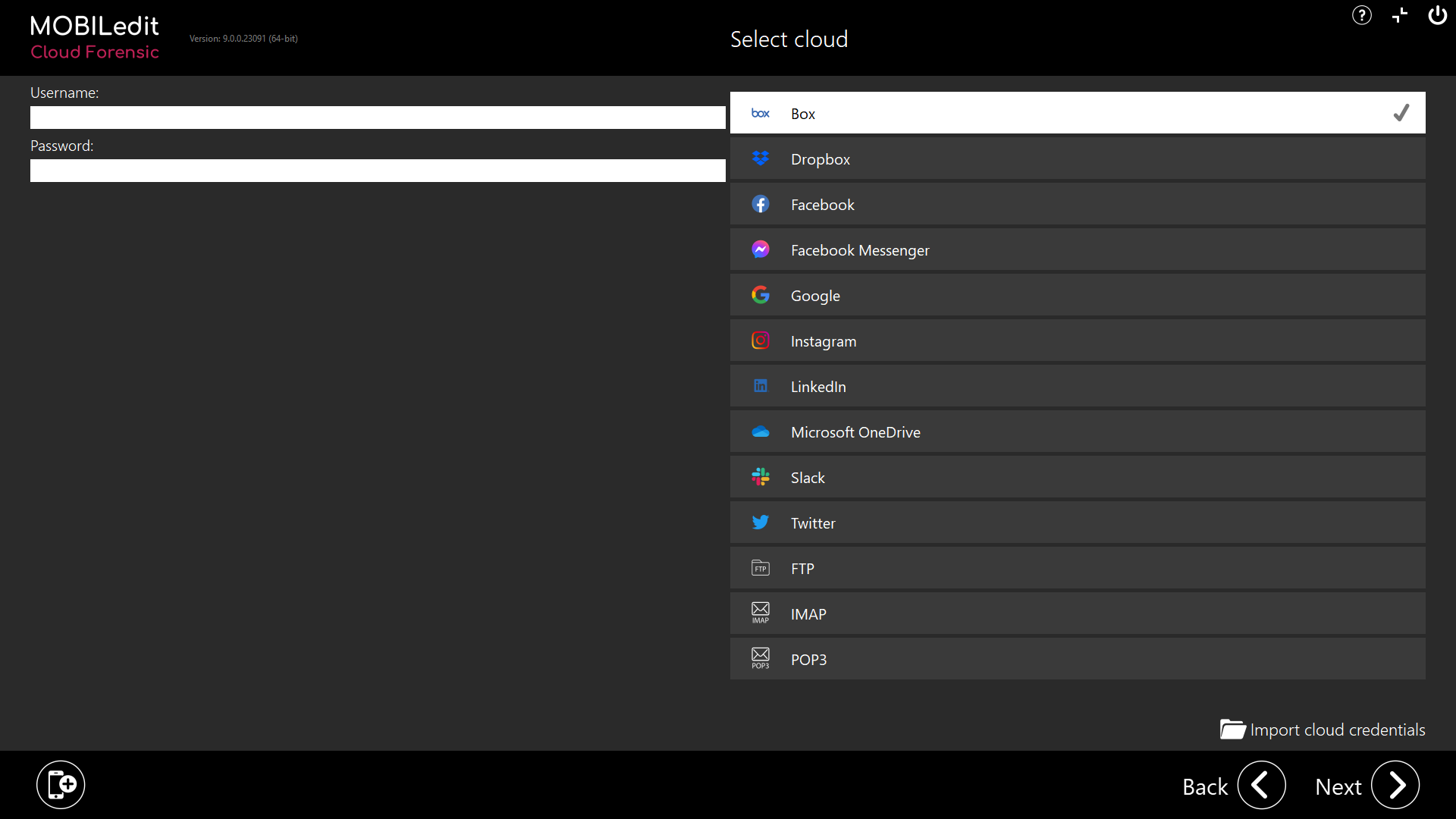Screen dimensions: 1456x819
Task: Click the Import cloud credentials folder icon
Action: [x=1232, y=730]
